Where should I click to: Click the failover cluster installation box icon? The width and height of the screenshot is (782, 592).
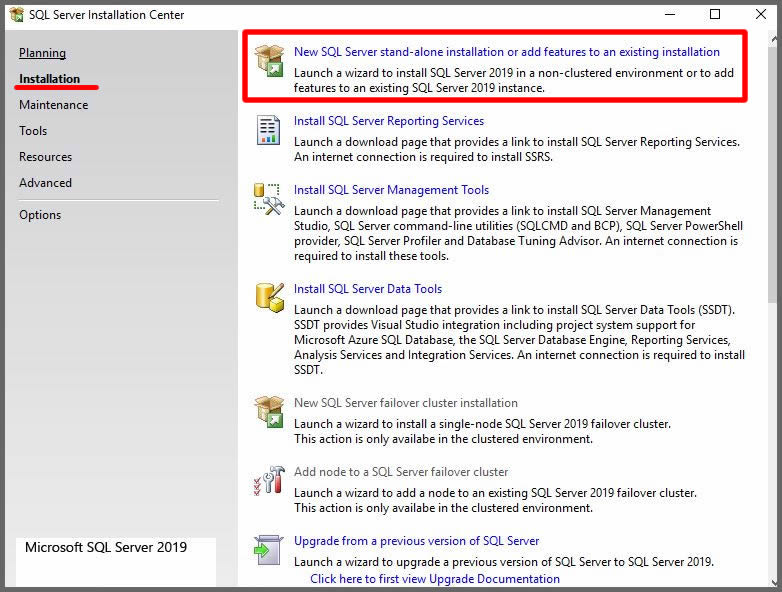pyautogui.click(x=269, y=411)
